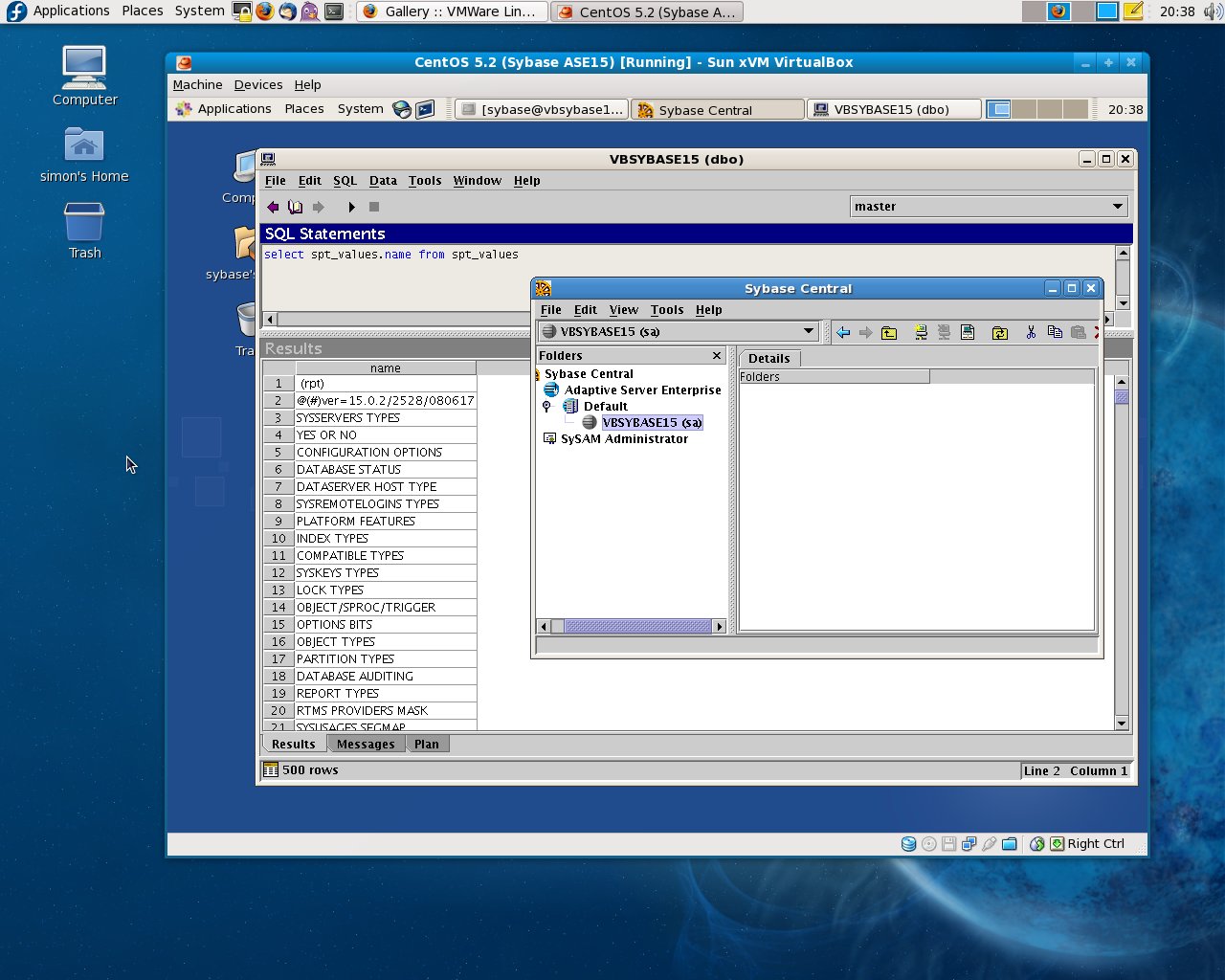Click the name column header in results
The width and height of the screenshot is (1225, 980).
click(x=386, y=368)
